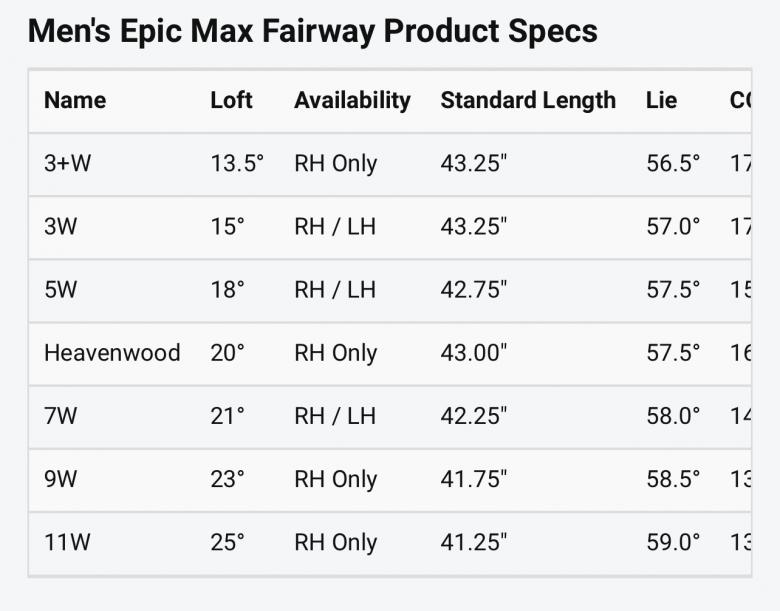Click the 42.25" standard length cell
Image resolution: width=780 pixels, height=611 pixels.
474,416
